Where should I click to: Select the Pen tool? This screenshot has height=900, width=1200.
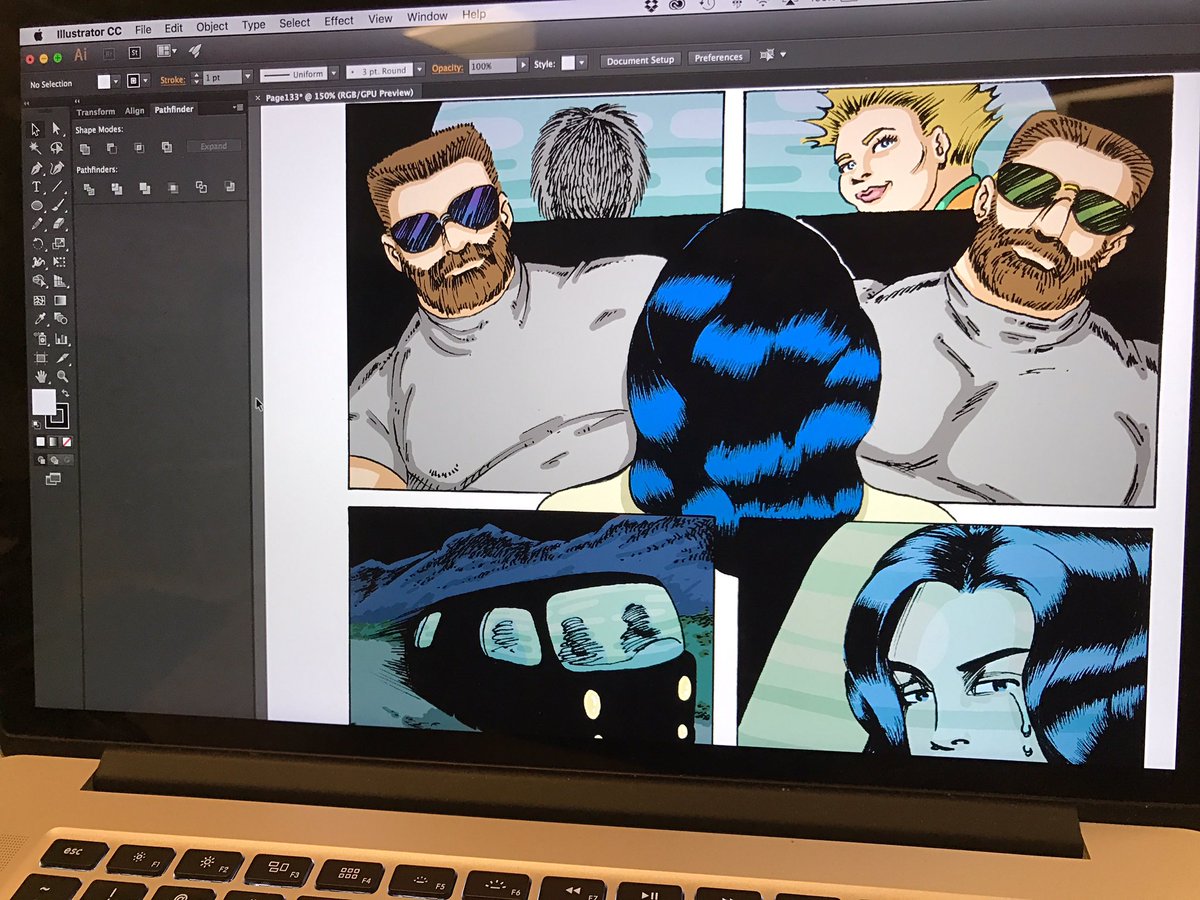(x=36, y=167)
